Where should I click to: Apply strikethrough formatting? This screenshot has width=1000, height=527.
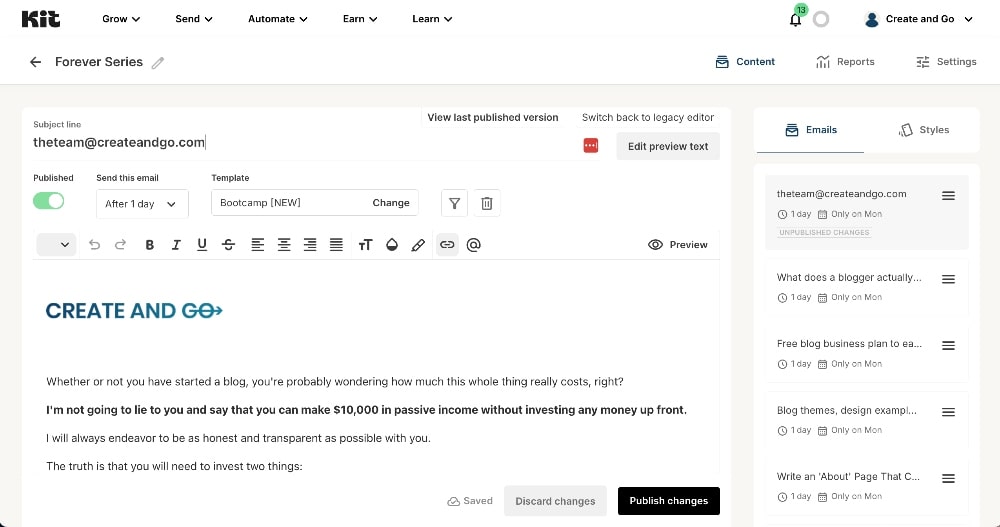click(x=229, y=244)
